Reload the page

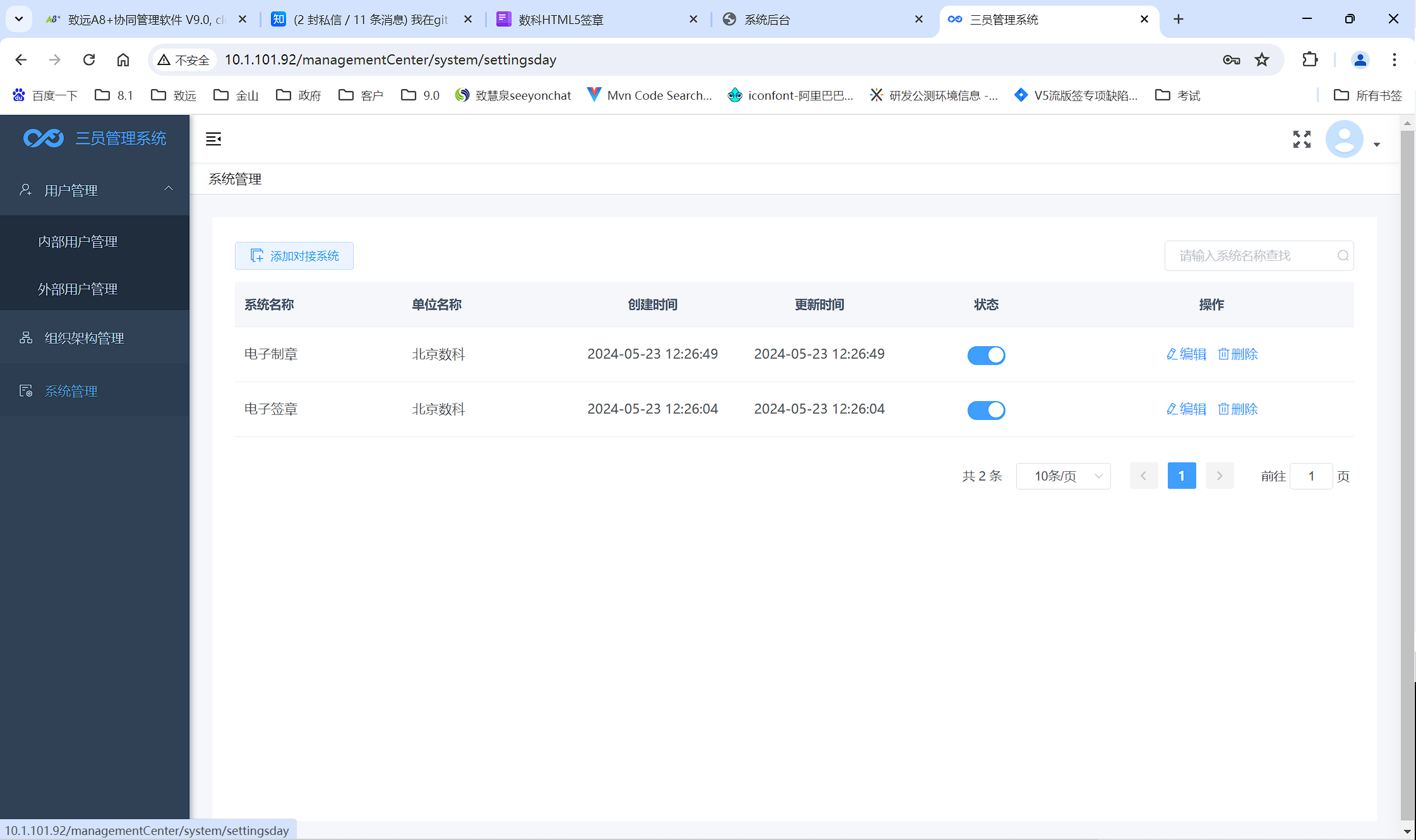pyautogui.click(x=89, y=59)
